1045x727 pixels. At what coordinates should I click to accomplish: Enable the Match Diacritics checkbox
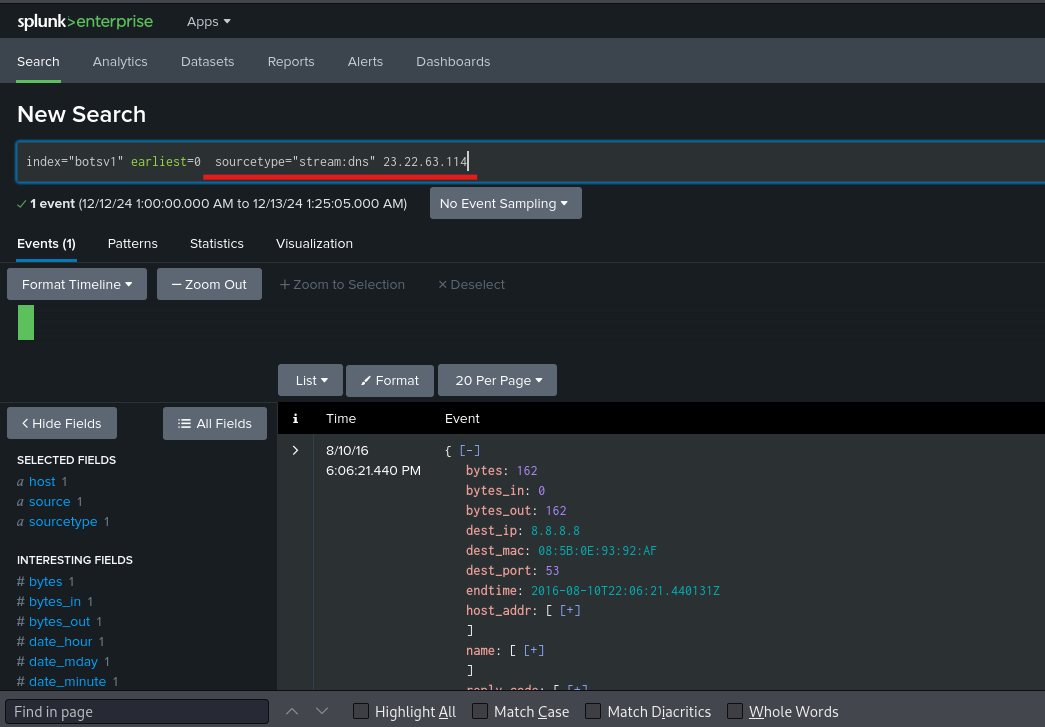pyautogui.click(x=593, y=712)
